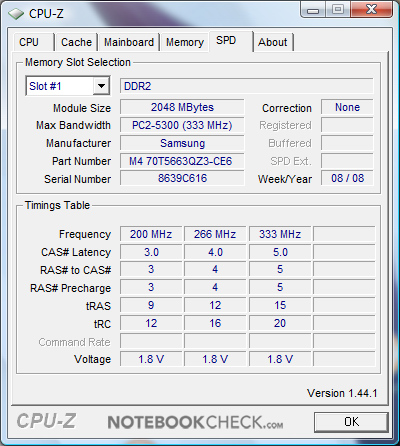Screen dimensions: 400x446
Task: Click the Module Size label
Action: (x=82, y=108)
